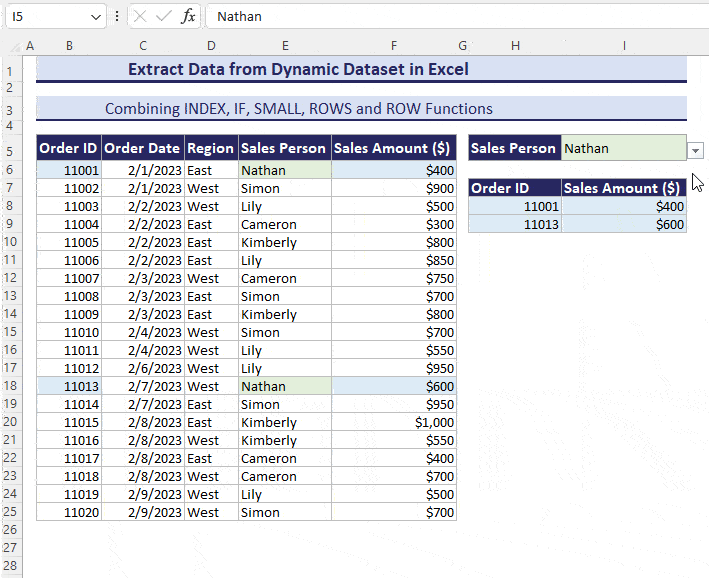Click inside the formula bar showing Nathan
This screenshot has height=578, width=709.
(x=450, y=17)
